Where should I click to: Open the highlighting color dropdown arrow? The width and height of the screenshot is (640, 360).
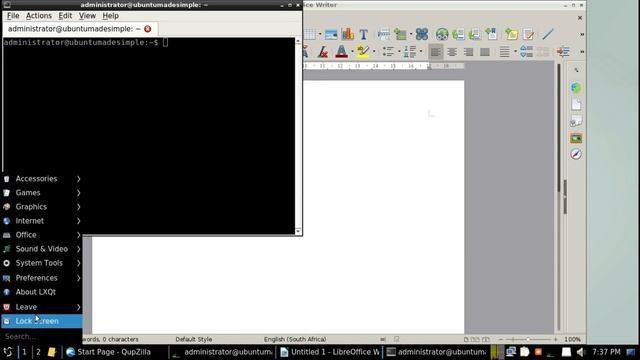(373, 52)
